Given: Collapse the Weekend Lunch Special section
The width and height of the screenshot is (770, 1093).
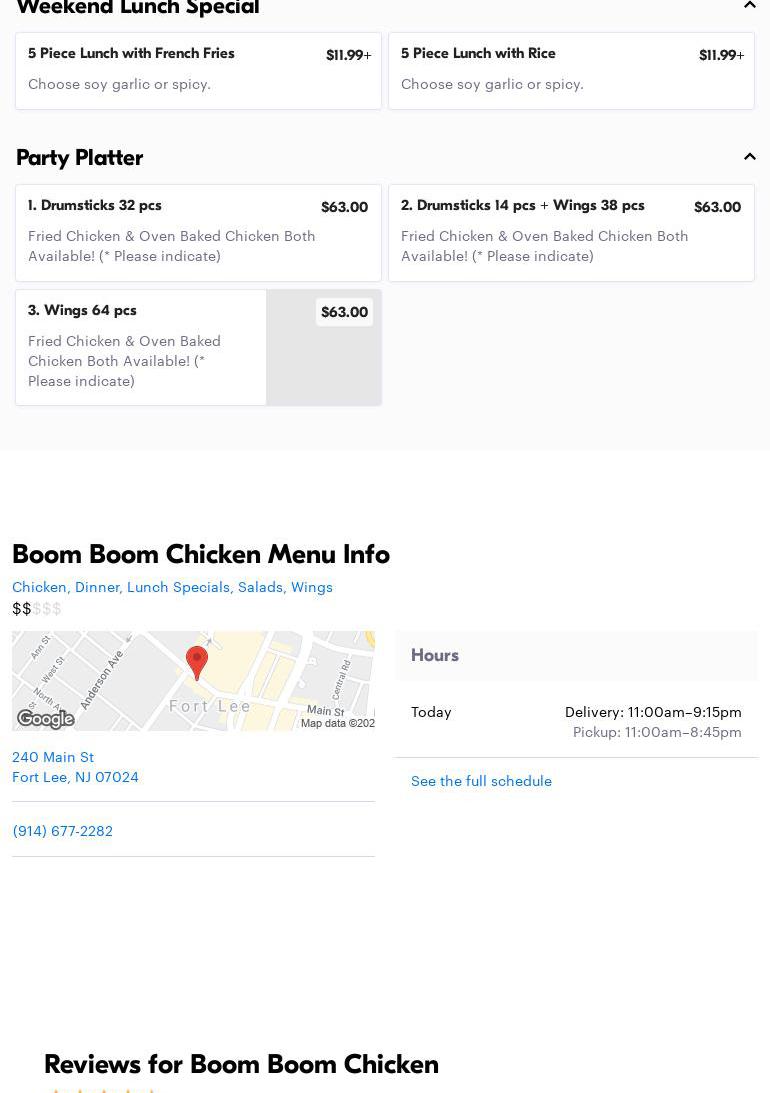Looking at the screenshot, I should point(749,6).
